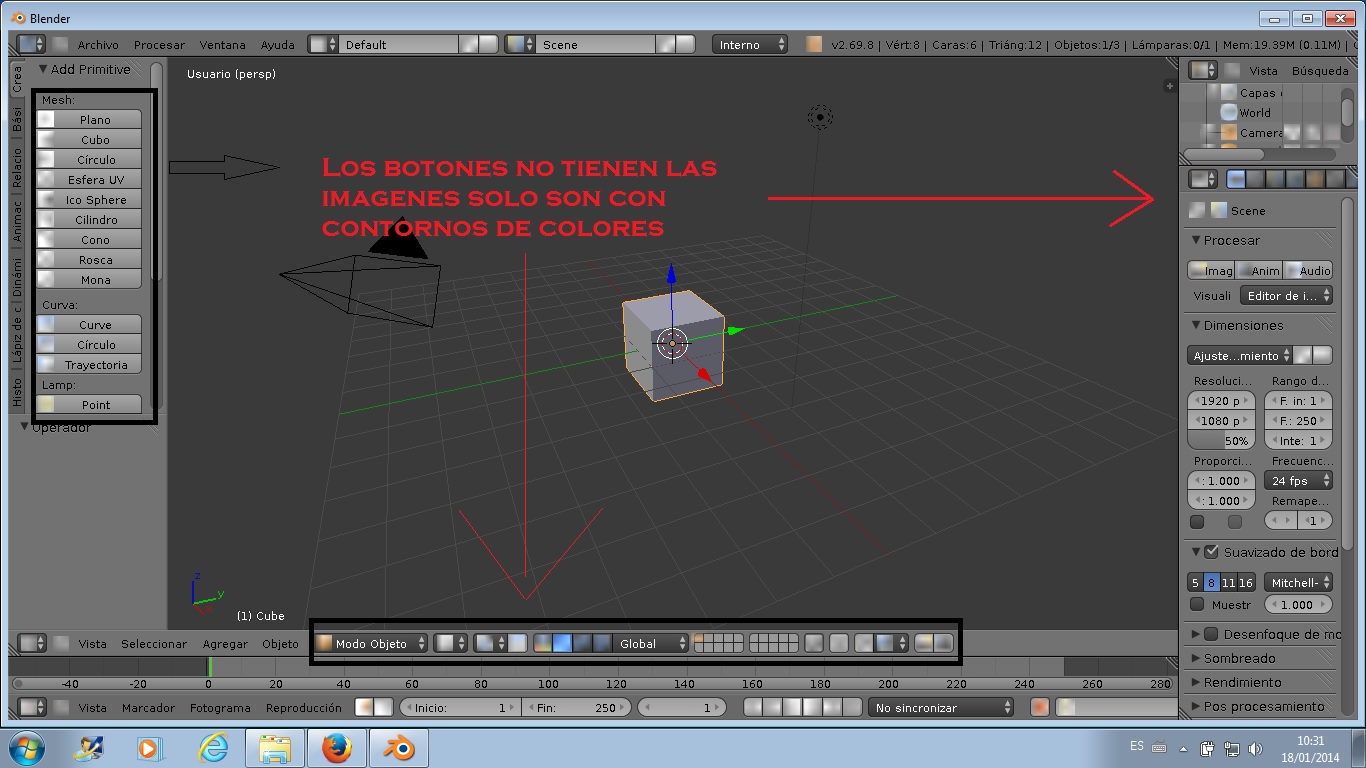Open the Render Layers properties tab
Viewport: 1366px width, 768px height.
point(1256,179)
